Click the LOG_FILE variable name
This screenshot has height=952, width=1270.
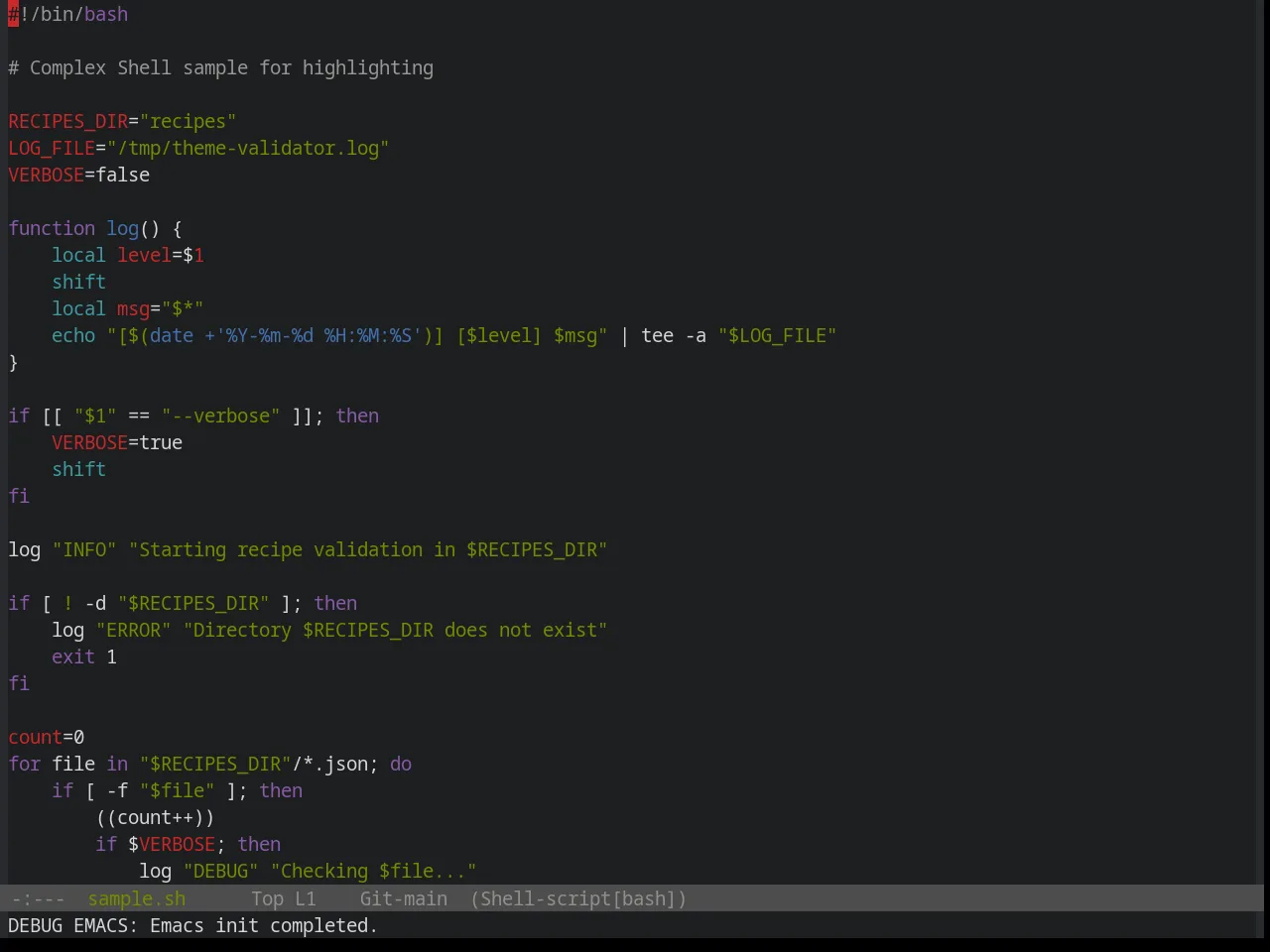pyautogui.click(x=52, y=148)
